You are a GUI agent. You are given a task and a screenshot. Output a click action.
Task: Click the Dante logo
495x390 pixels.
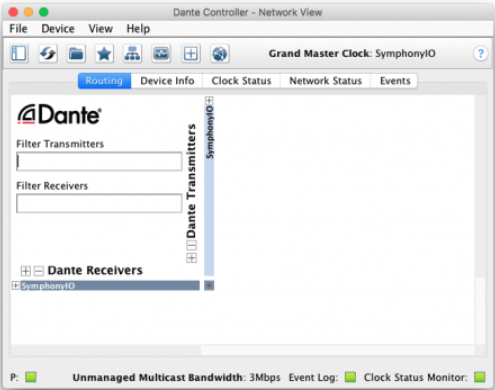click(59, 114)
